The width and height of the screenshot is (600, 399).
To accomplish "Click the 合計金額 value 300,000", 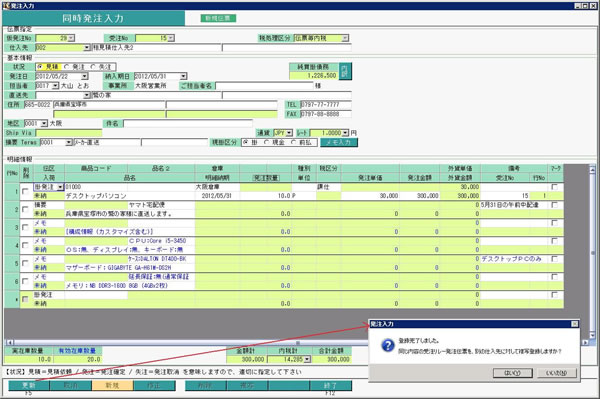I will click(331, 359).
